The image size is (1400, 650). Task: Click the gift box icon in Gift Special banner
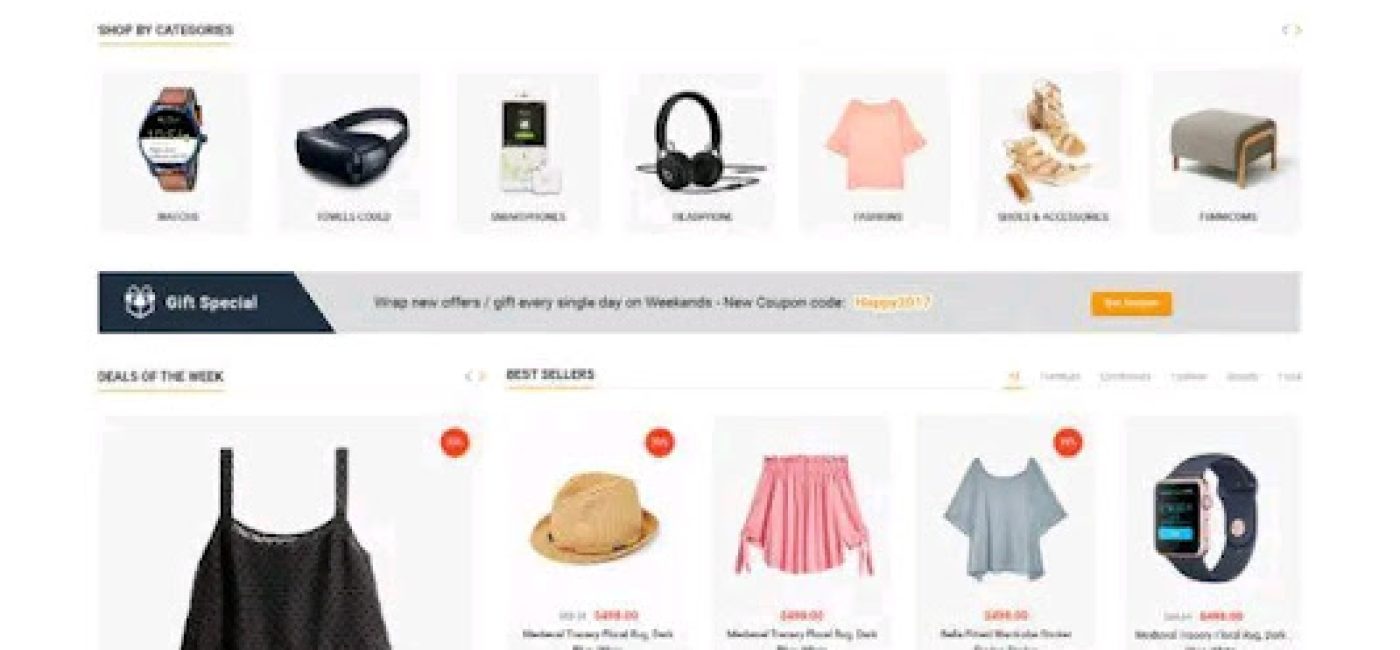(x=139, y=301)
